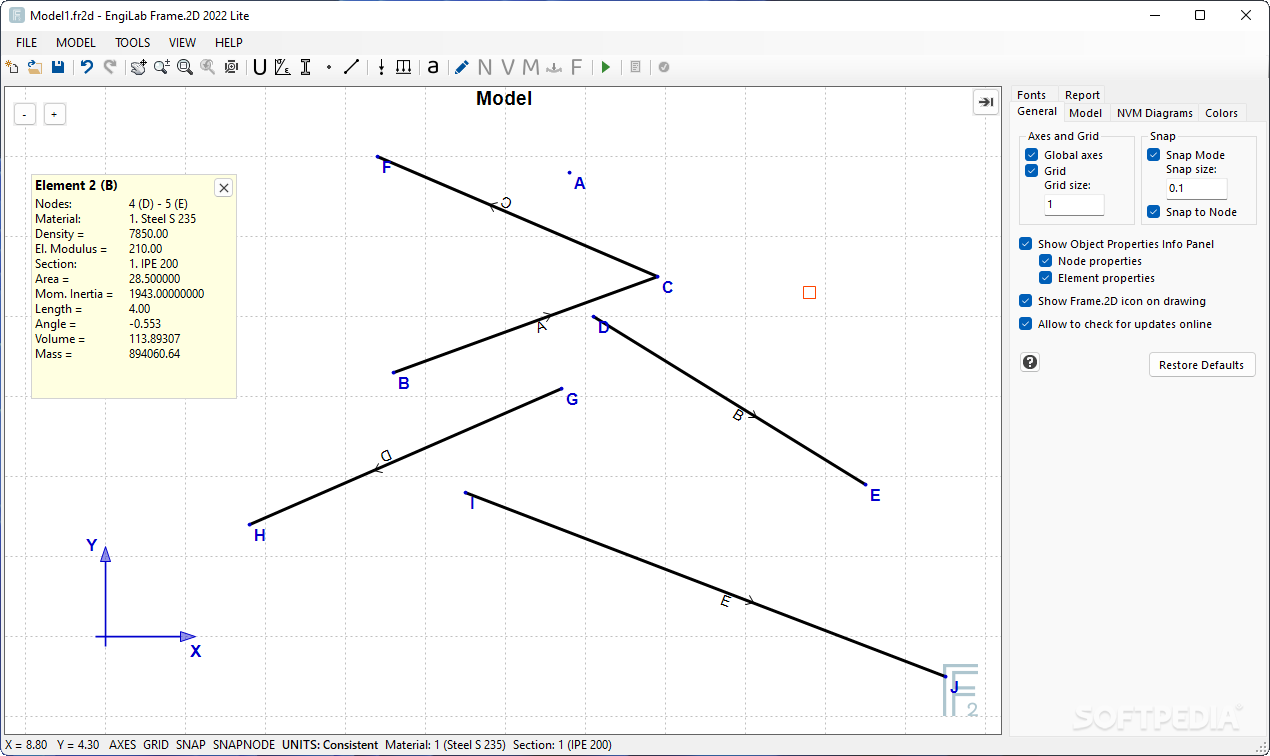Click the greyed-out redo arrow
Image resolution: width=1270 pixels, height=756 pixels.
tap(110, 67)
